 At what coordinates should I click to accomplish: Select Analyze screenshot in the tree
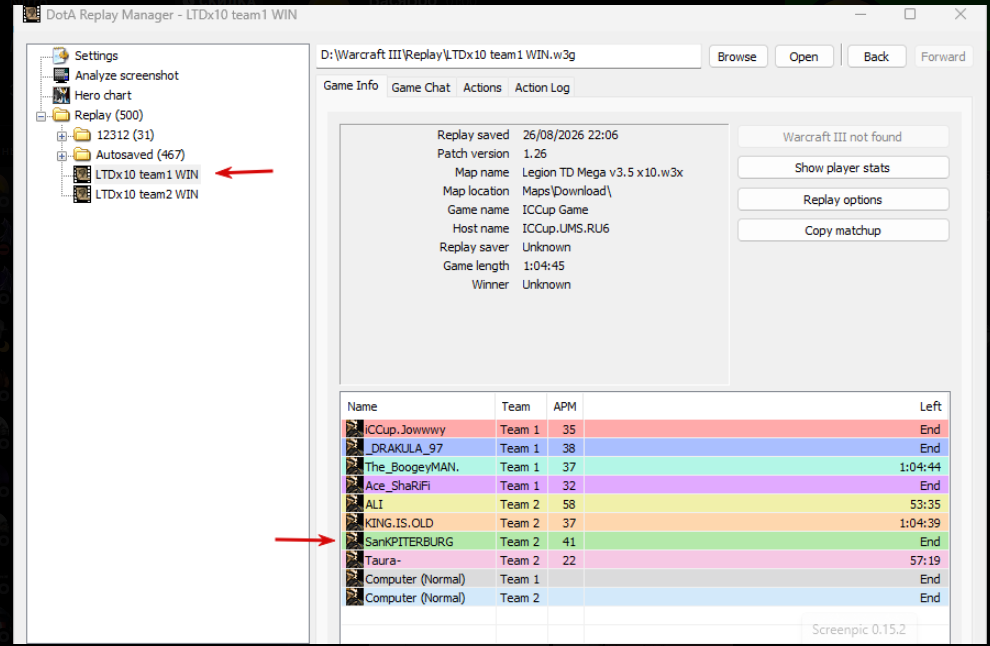[126, 75]
